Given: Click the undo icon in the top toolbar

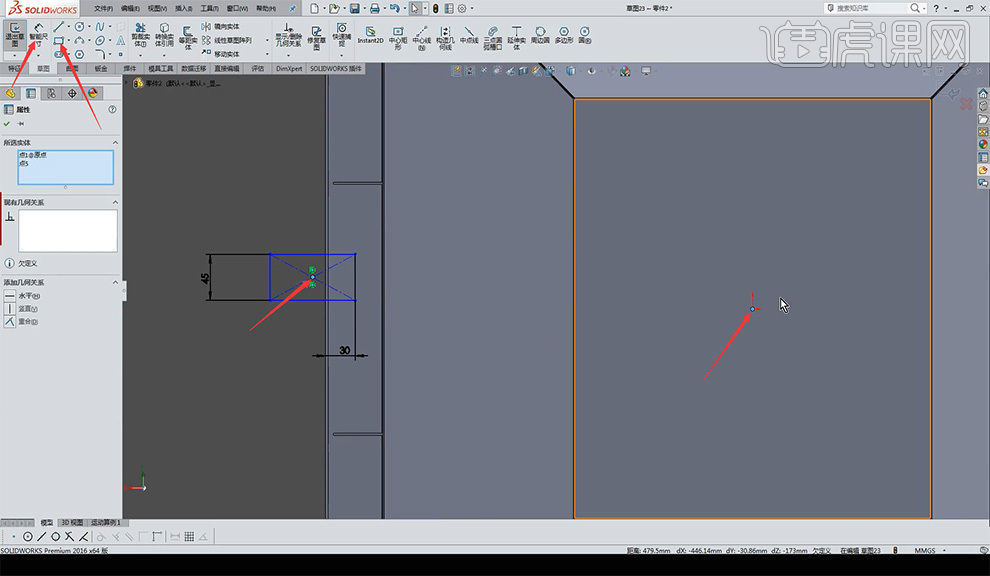Looking at the screenshot, I should 395,8.
